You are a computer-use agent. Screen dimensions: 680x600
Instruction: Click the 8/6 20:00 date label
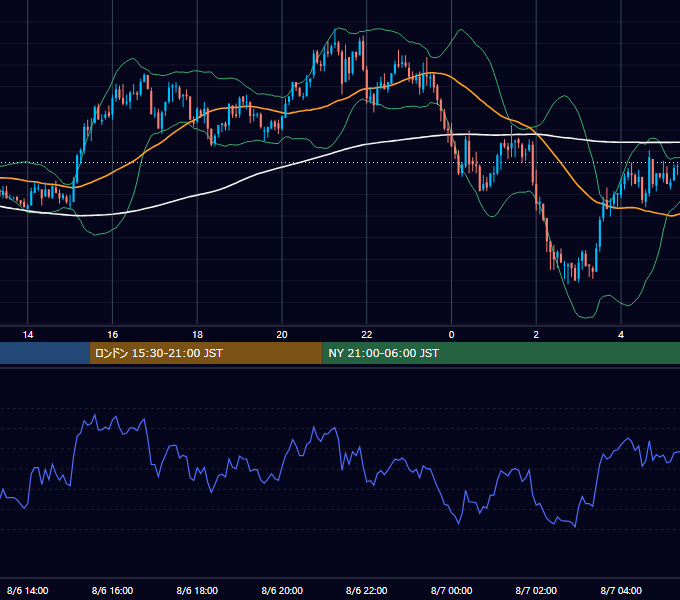282,590
